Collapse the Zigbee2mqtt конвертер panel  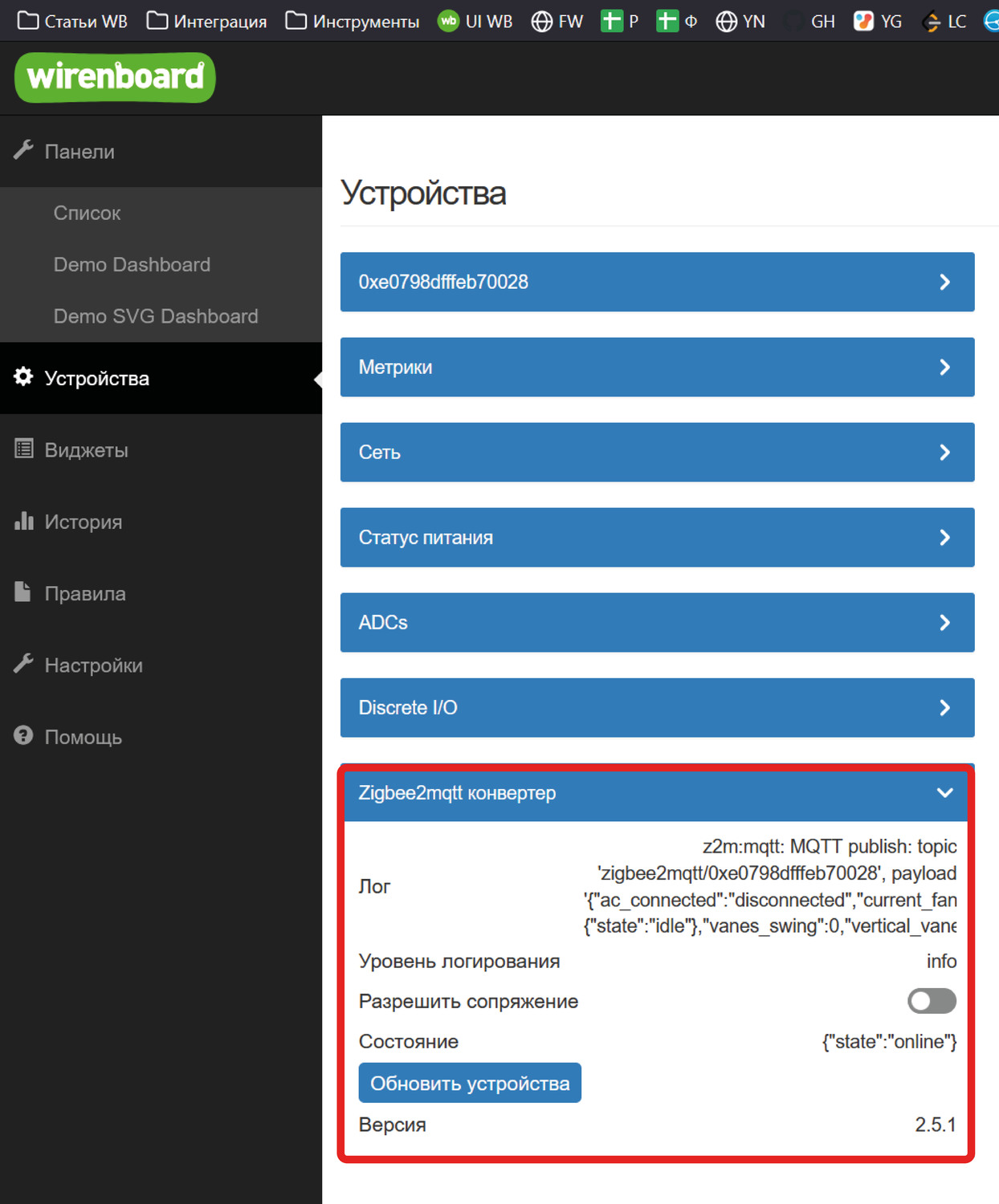click(944, 793)
